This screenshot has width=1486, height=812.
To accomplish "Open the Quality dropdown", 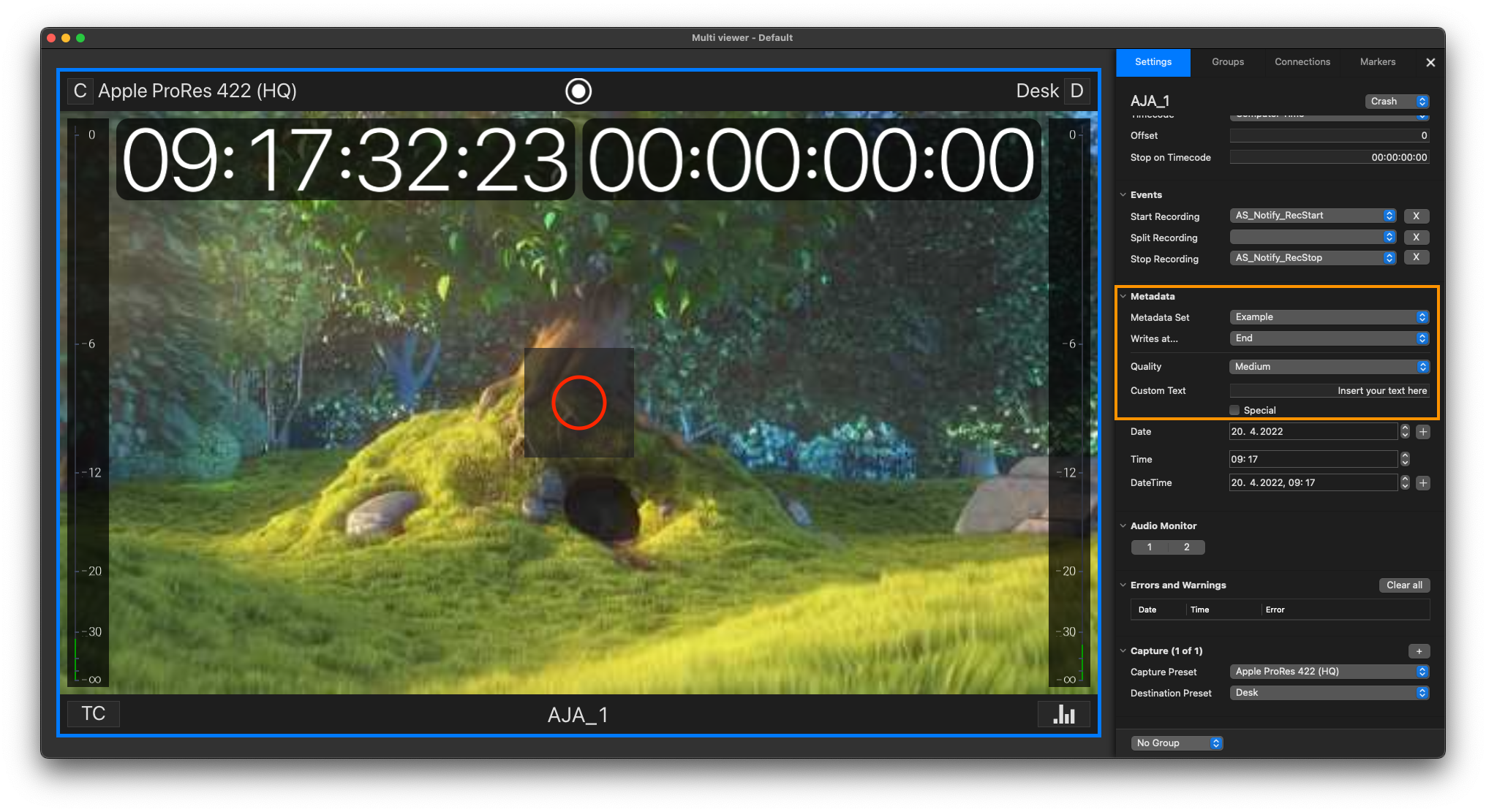I will tap(1330, 367).
